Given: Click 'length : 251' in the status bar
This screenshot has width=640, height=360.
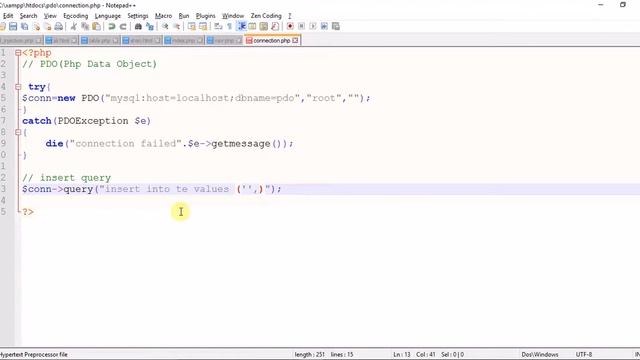Looking at the screenshot, I should click(x=309, y=355).
